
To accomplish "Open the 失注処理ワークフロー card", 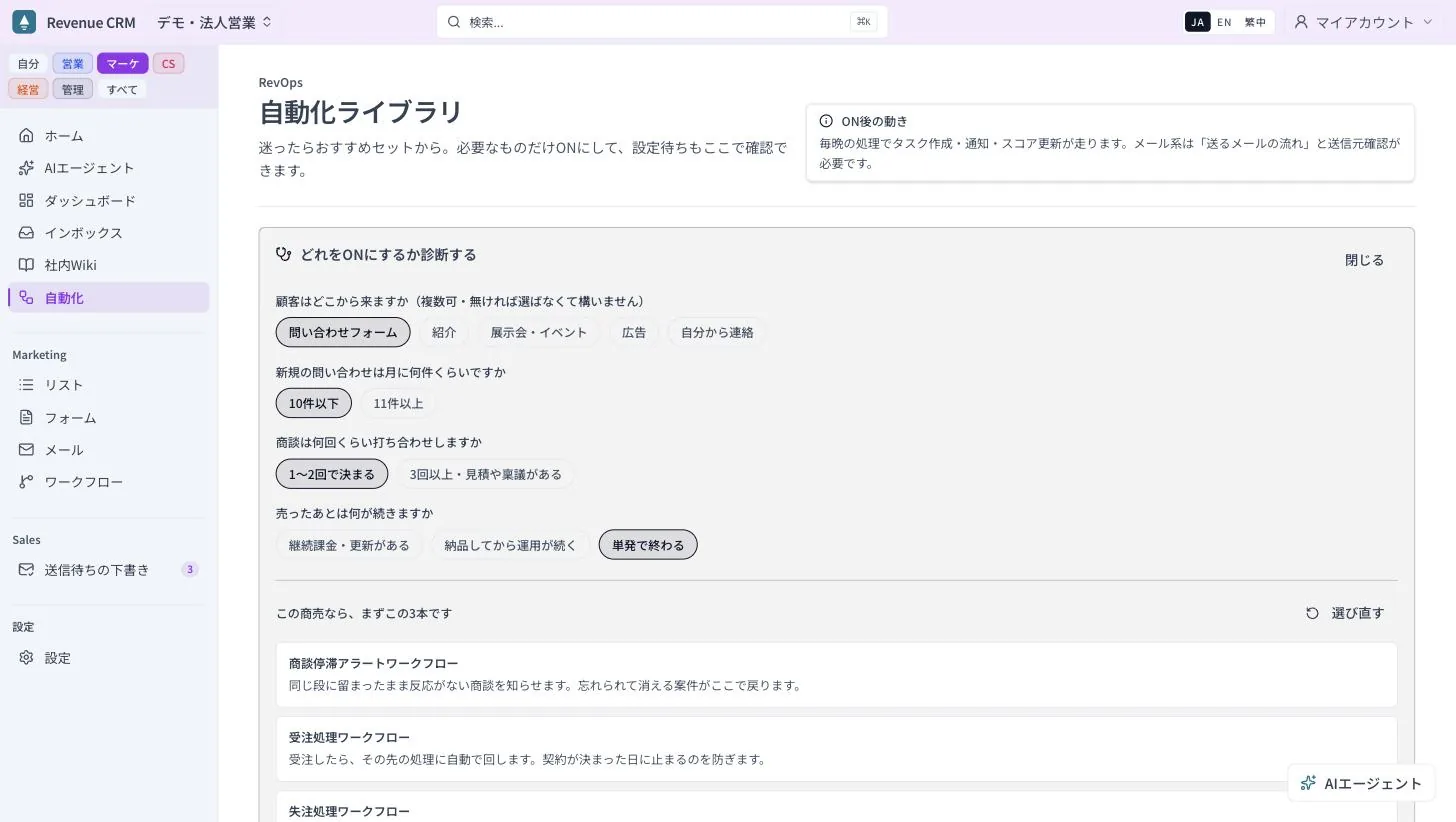I will click(836, 807).
